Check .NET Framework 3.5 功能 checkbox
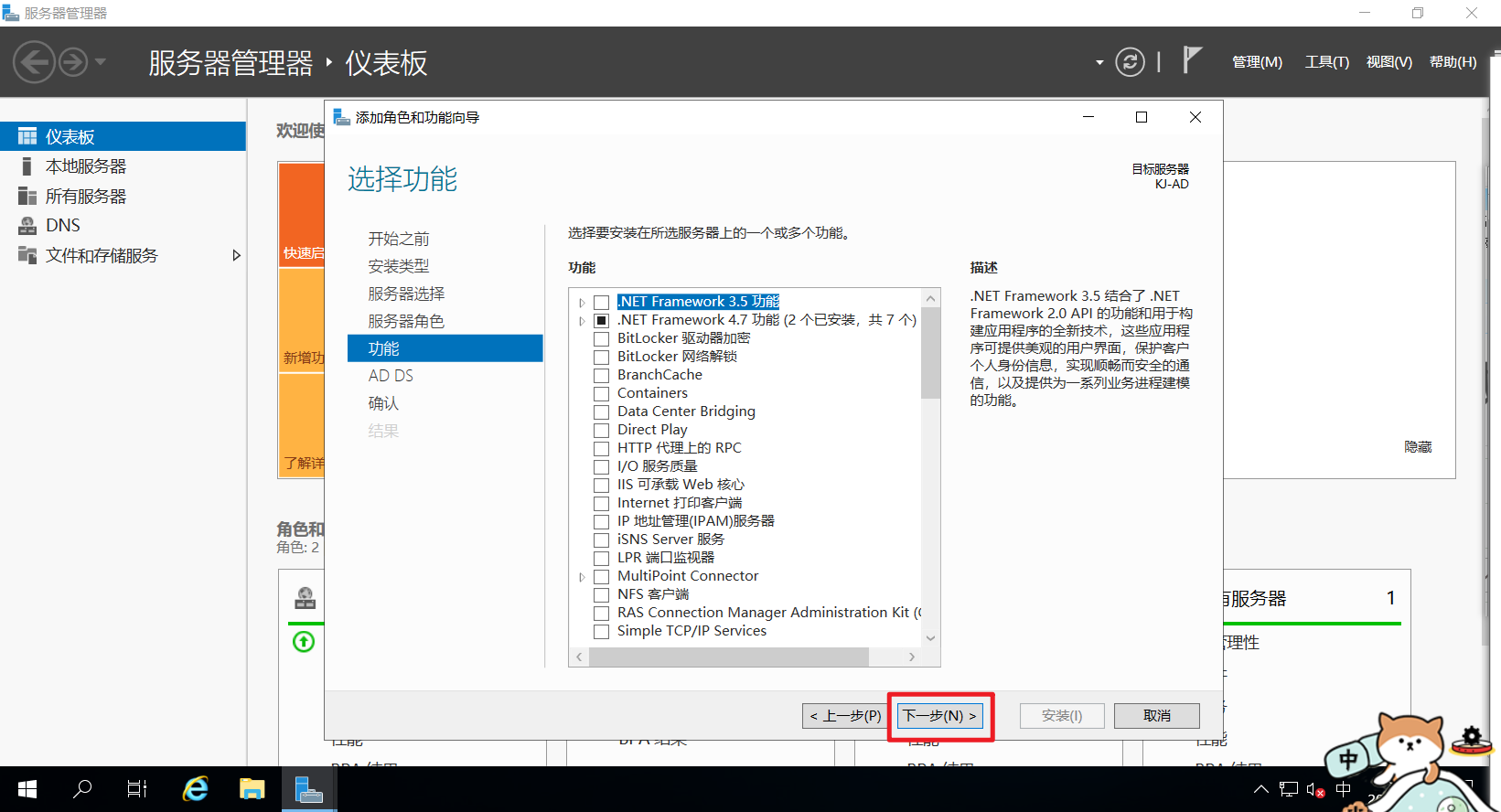This screenshot has height=812, width=1501. click(x=601, y=302)
